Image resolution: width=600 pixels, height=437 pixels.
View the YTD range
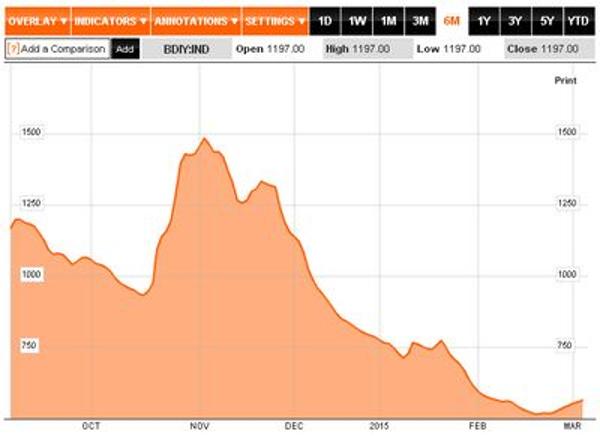(x=578, y=20)
